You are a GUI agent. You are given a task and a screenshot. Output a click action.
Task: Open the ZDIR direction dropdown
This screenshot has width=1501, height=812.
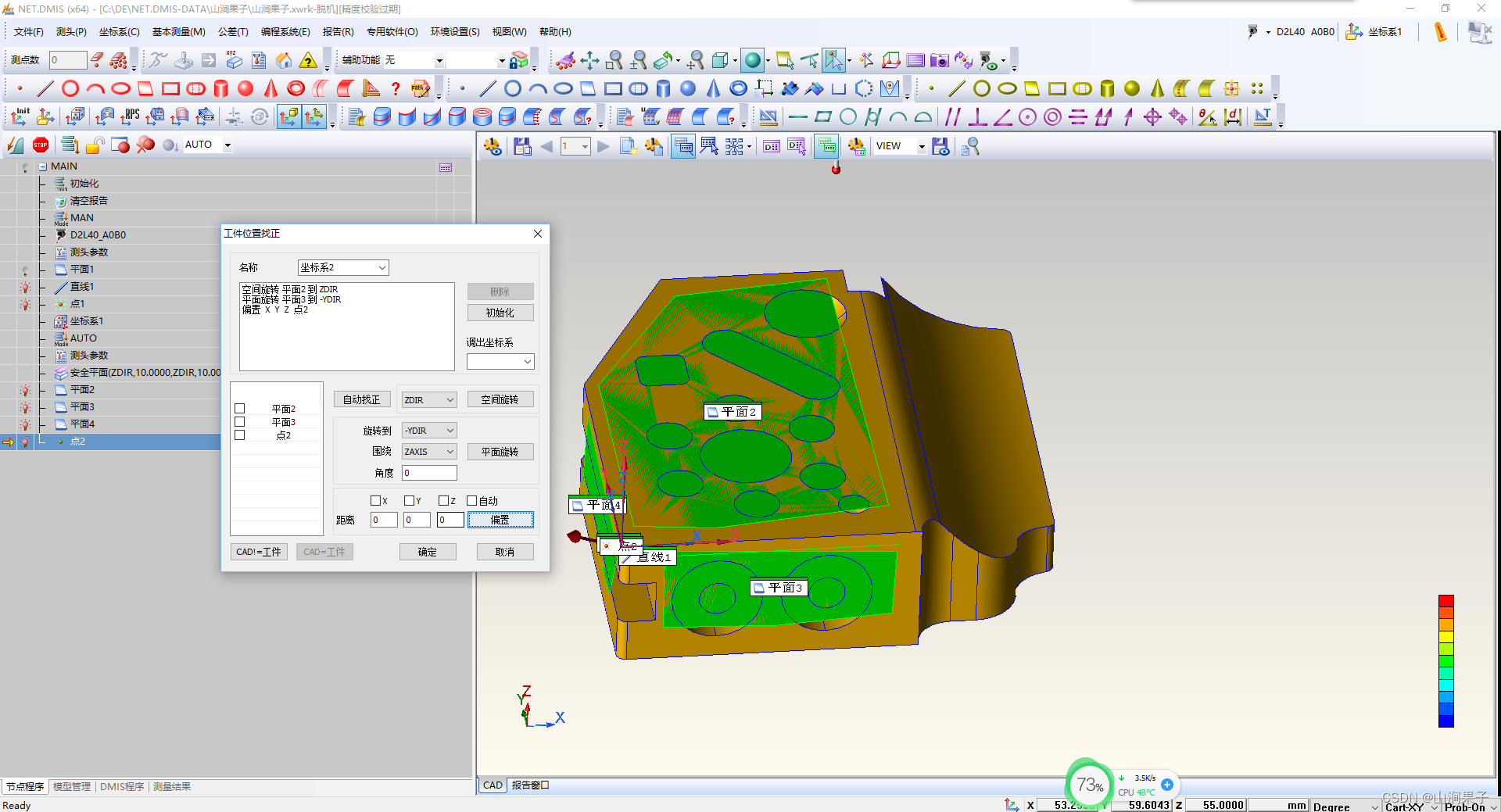pyautogui.click(x=429, y=400)
